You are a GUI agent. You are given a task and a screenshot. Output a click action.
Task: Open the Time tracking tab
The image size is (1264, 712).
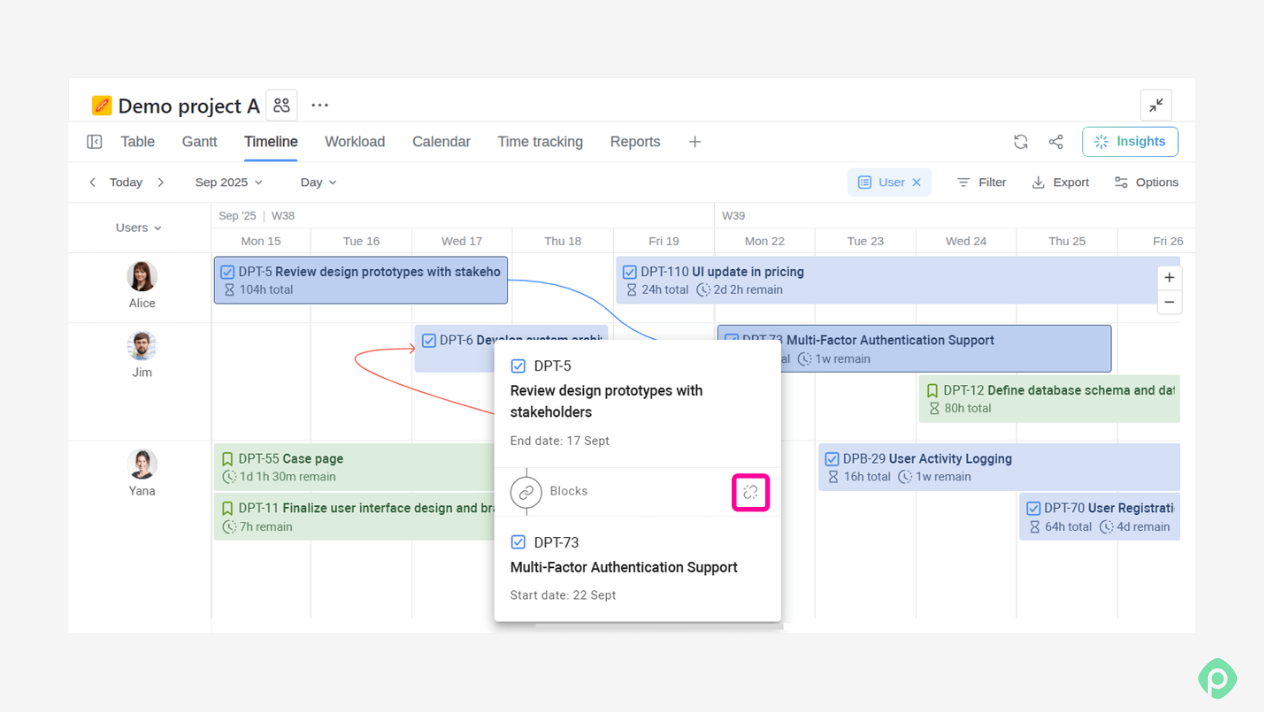(x=540, y=142)
